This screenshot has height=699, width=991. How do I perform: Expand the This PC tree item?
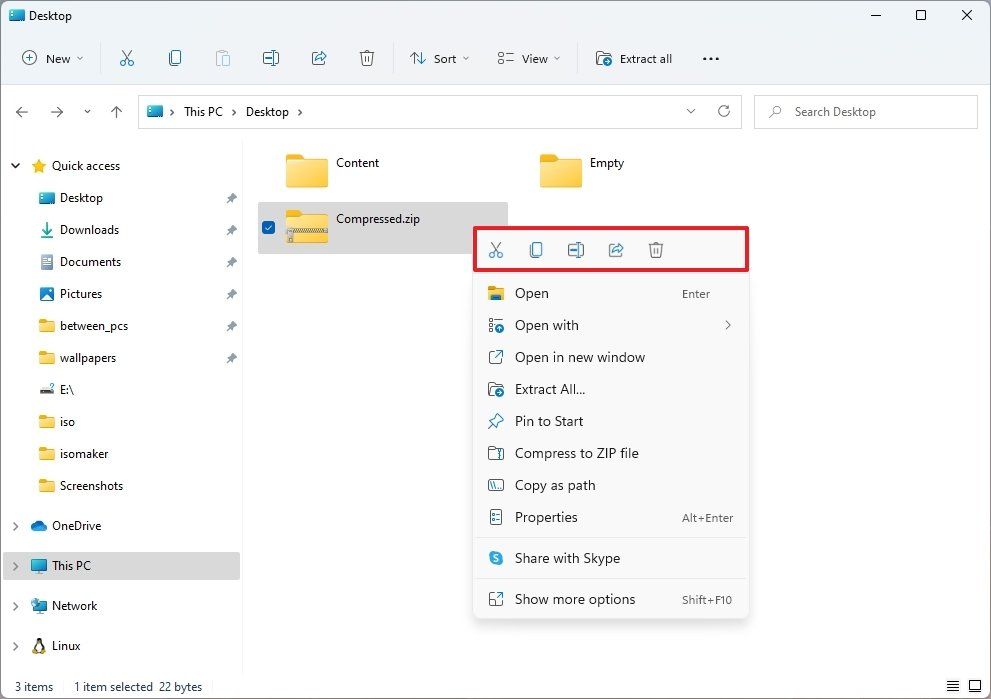(15, 565)
